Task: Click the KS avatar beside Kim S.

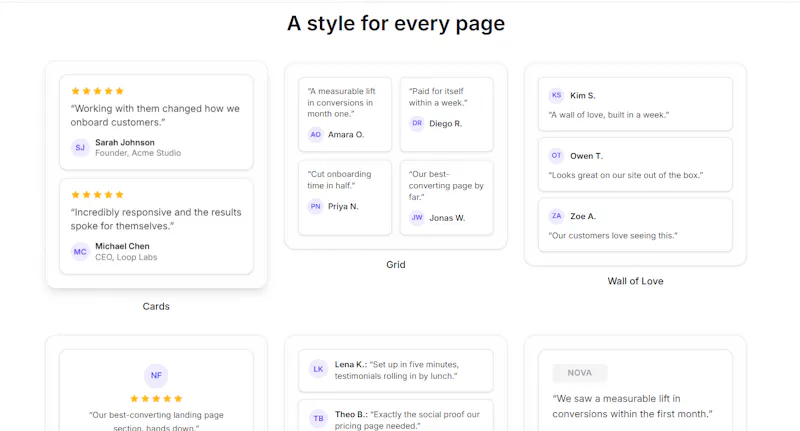Action: point(556,95)
